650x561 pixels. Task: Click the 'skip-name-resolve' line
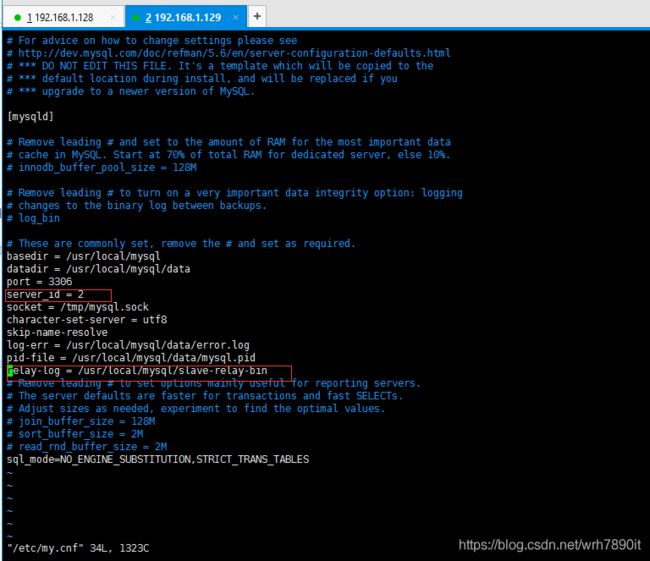point(57,333)
